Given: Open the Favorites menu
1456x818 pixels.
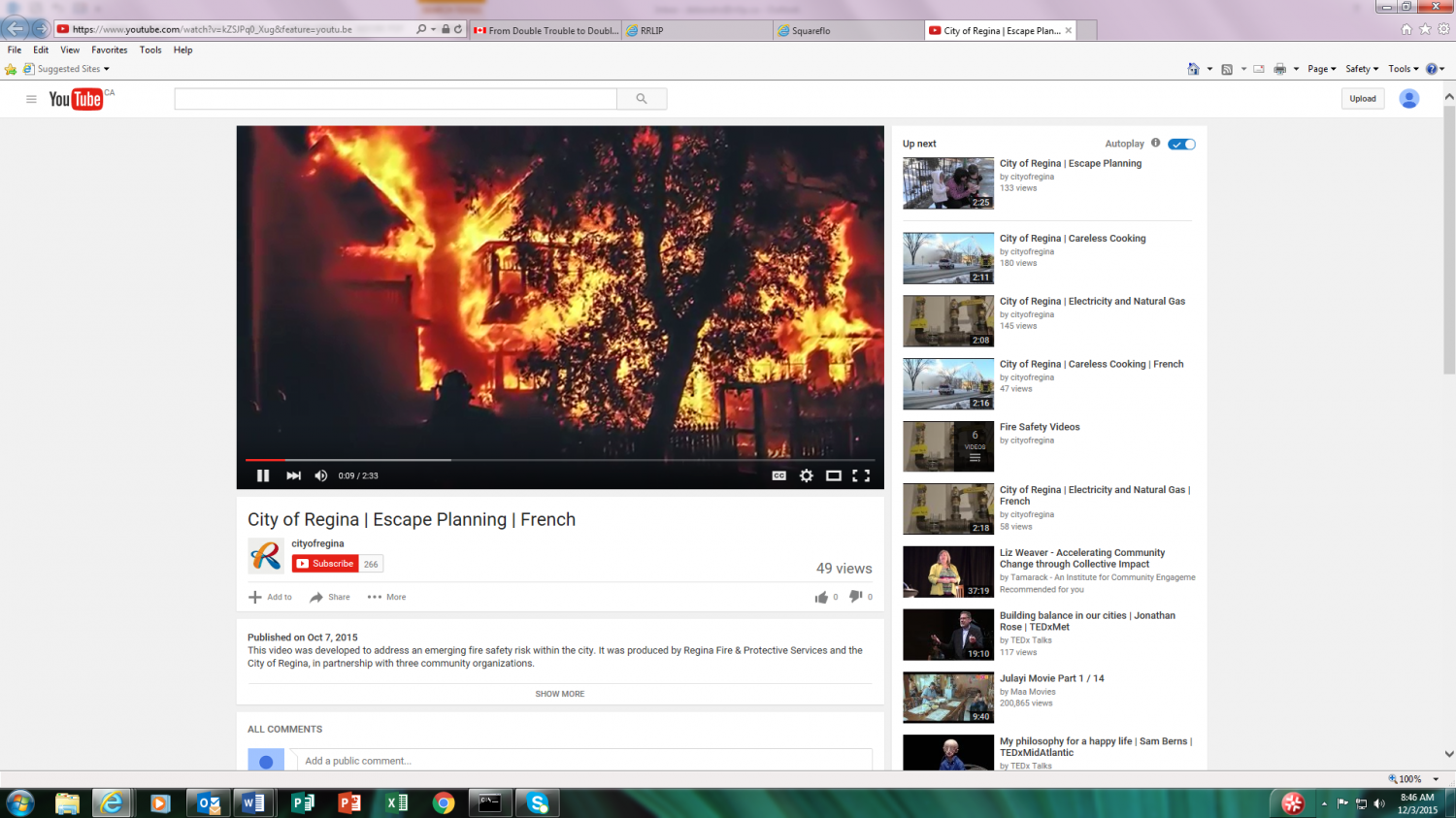Looking at the screenshot, I should [109, 49].
